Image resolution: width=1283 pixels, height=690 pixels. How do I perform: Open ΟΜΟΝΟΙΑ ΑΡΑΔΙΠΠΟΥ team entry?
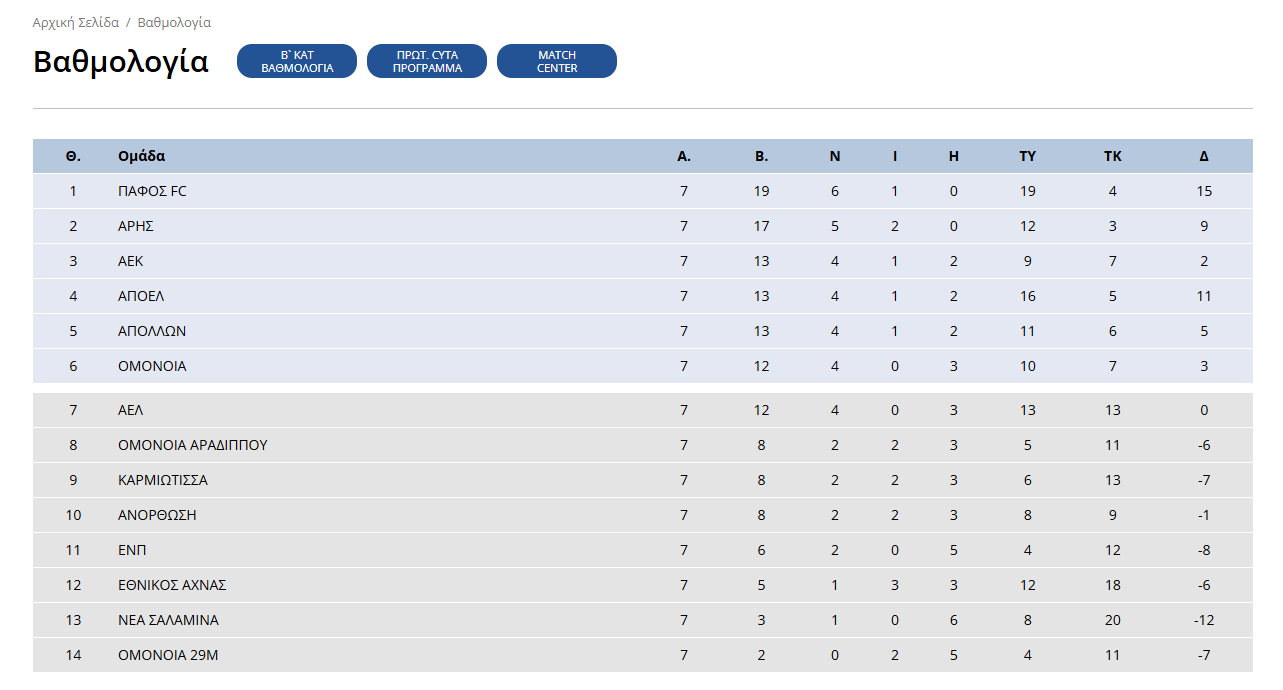(193, 445)
